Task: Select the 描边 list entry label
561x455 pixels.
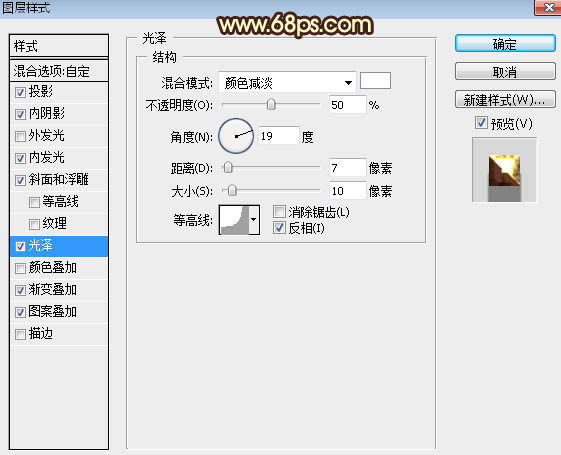Action: [x=40, y=334]
